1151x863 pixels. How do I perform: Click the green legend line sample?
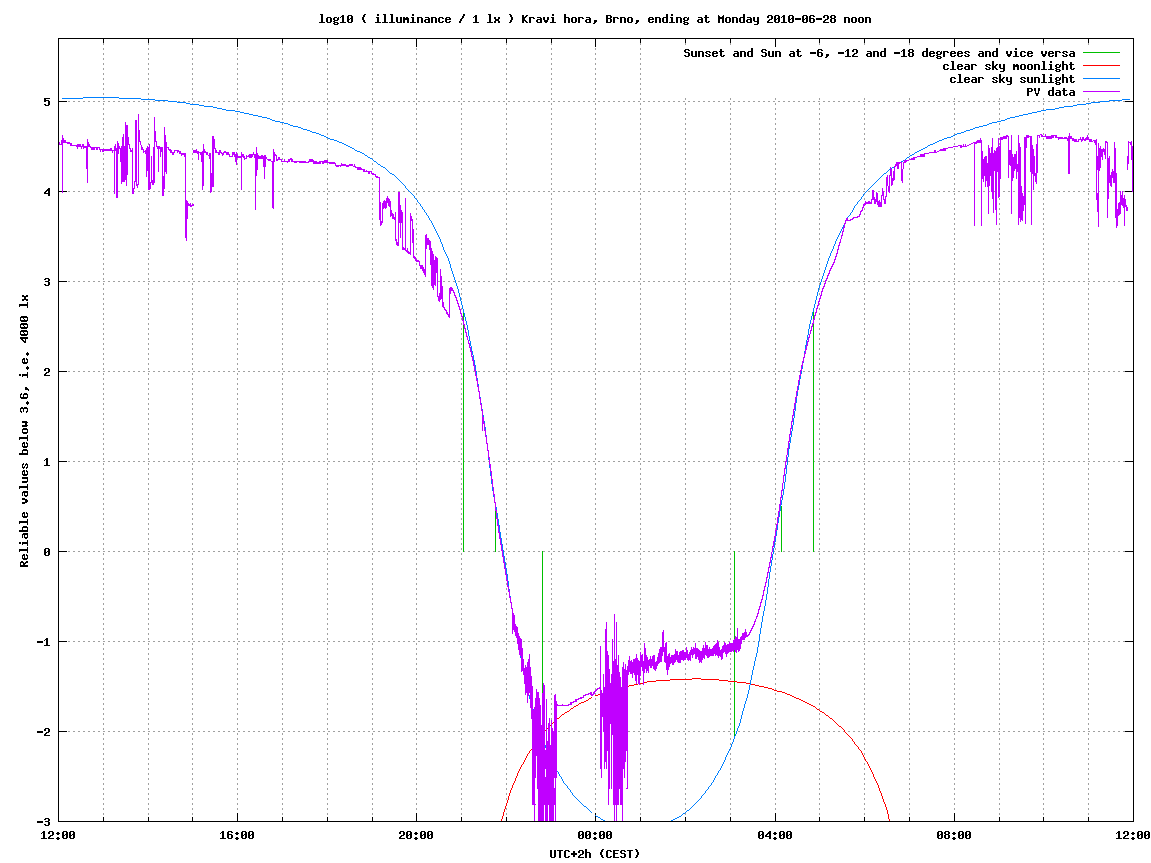(1101, 53)
